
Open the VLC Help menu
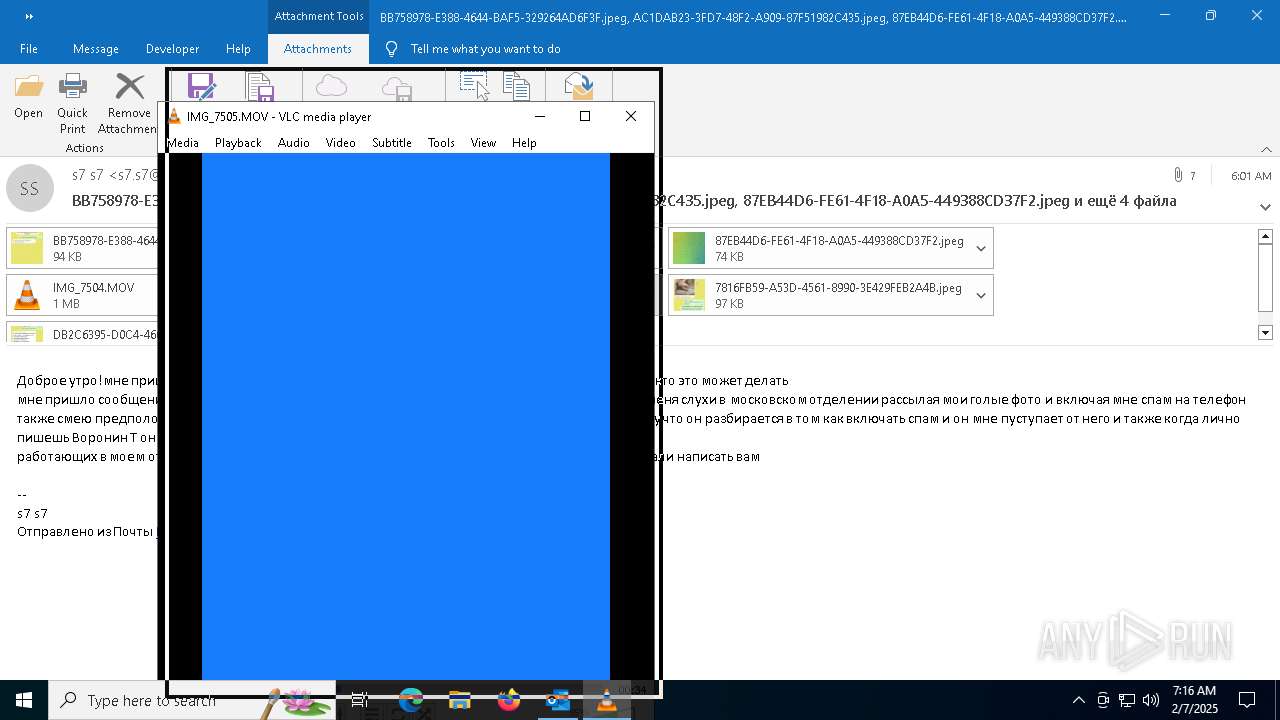tap(524, 142)
